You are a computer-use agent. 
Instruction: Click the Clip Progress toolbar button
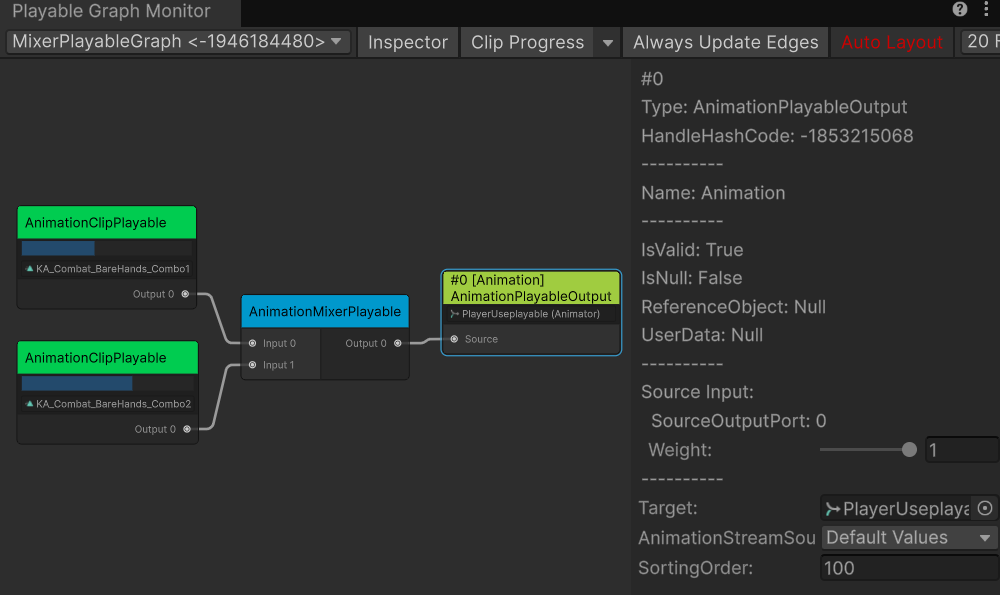click(527, 43)
